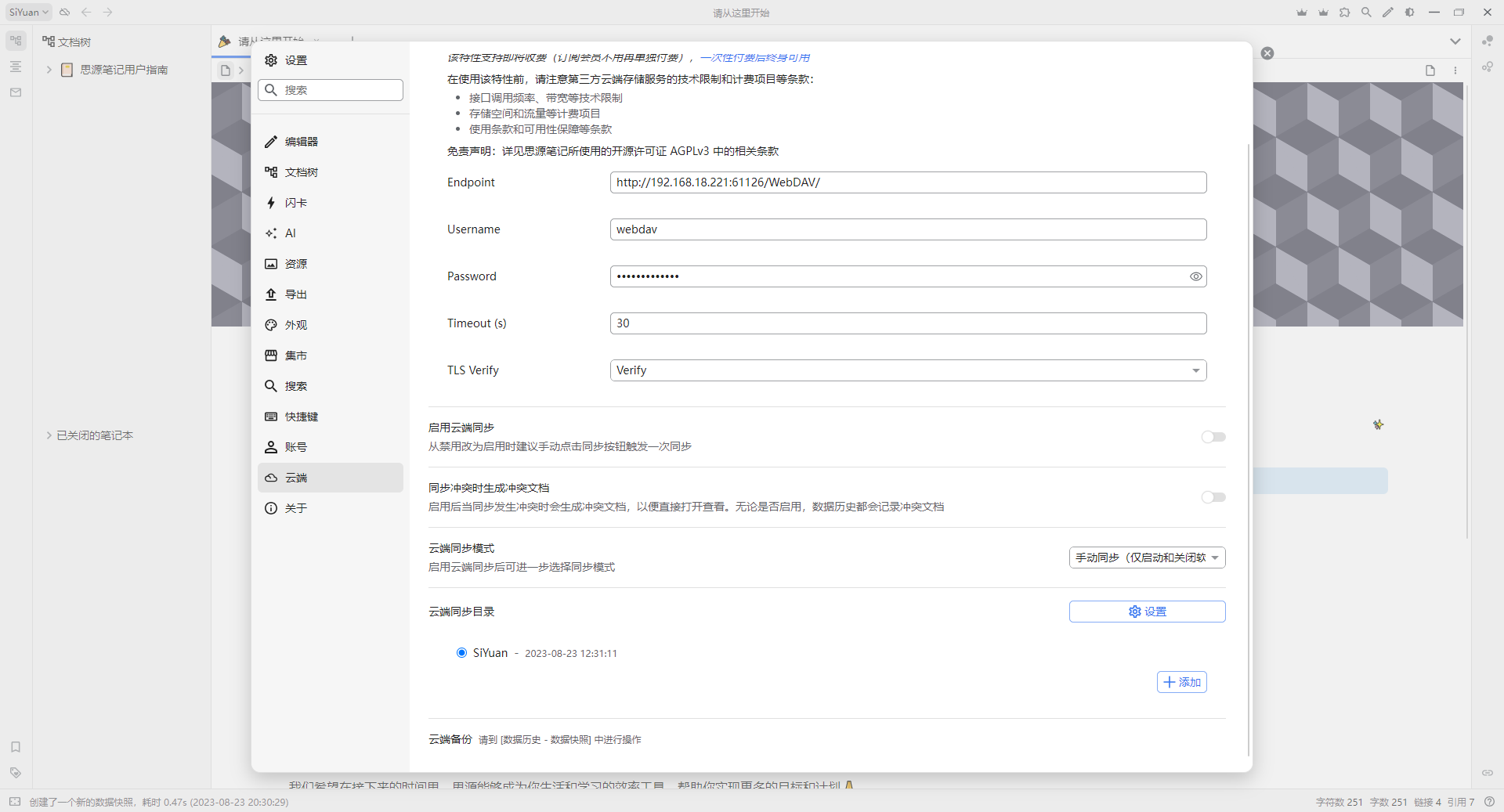
Task: Switch to the 集市 settings section
Action: click(x=330, y=355)
